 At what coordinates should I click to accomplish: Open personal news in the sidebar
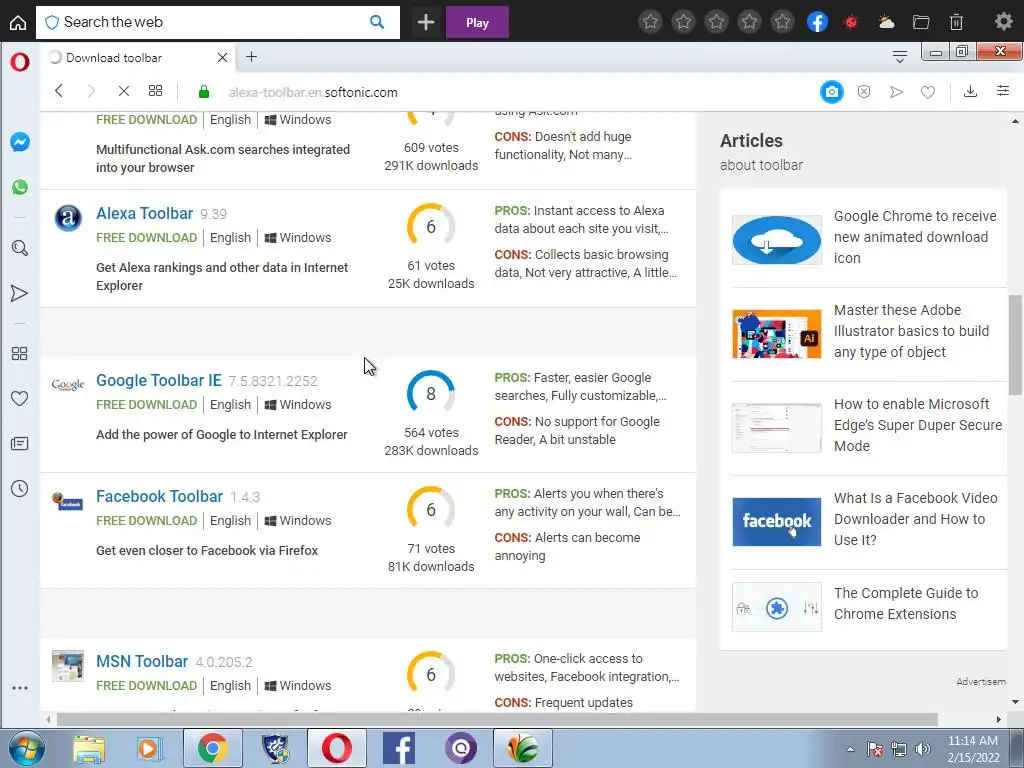(20, 444)
